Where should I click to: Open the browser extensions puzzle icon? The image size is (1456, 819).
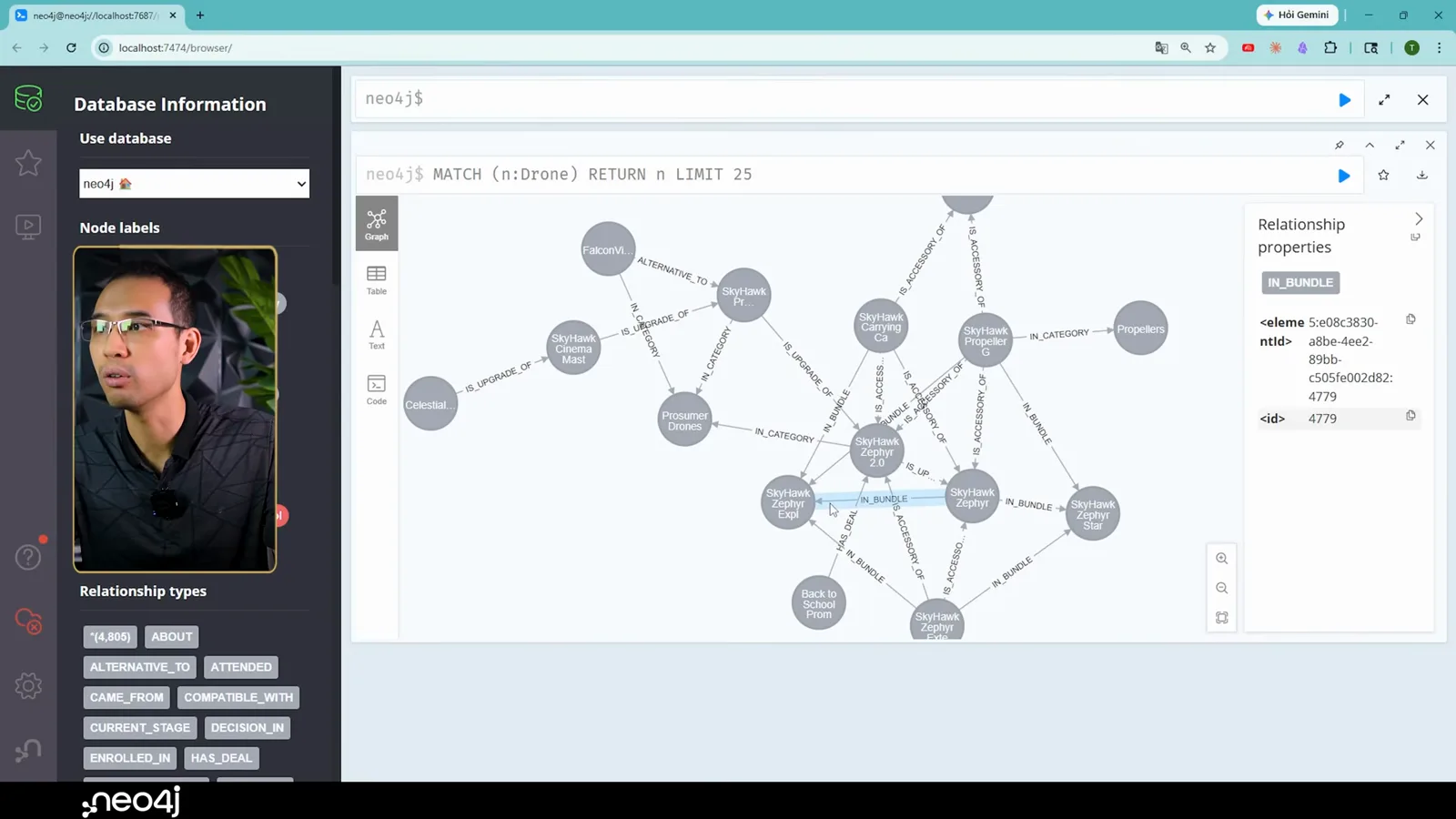(x=1330, y=47)
